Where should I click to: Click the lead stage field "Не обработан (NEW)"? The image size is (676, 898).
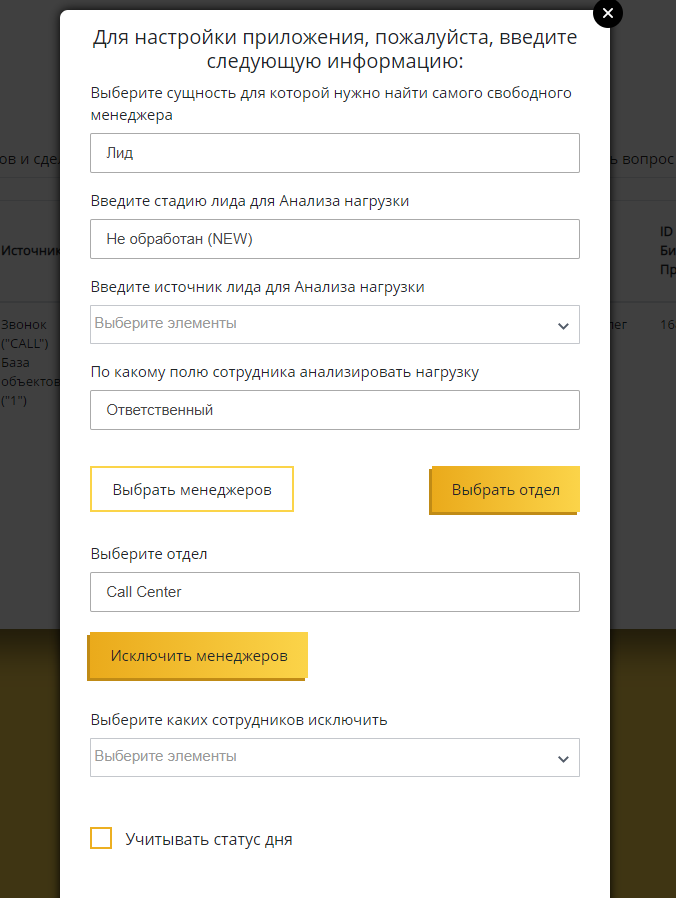click(x=334, y=239)
